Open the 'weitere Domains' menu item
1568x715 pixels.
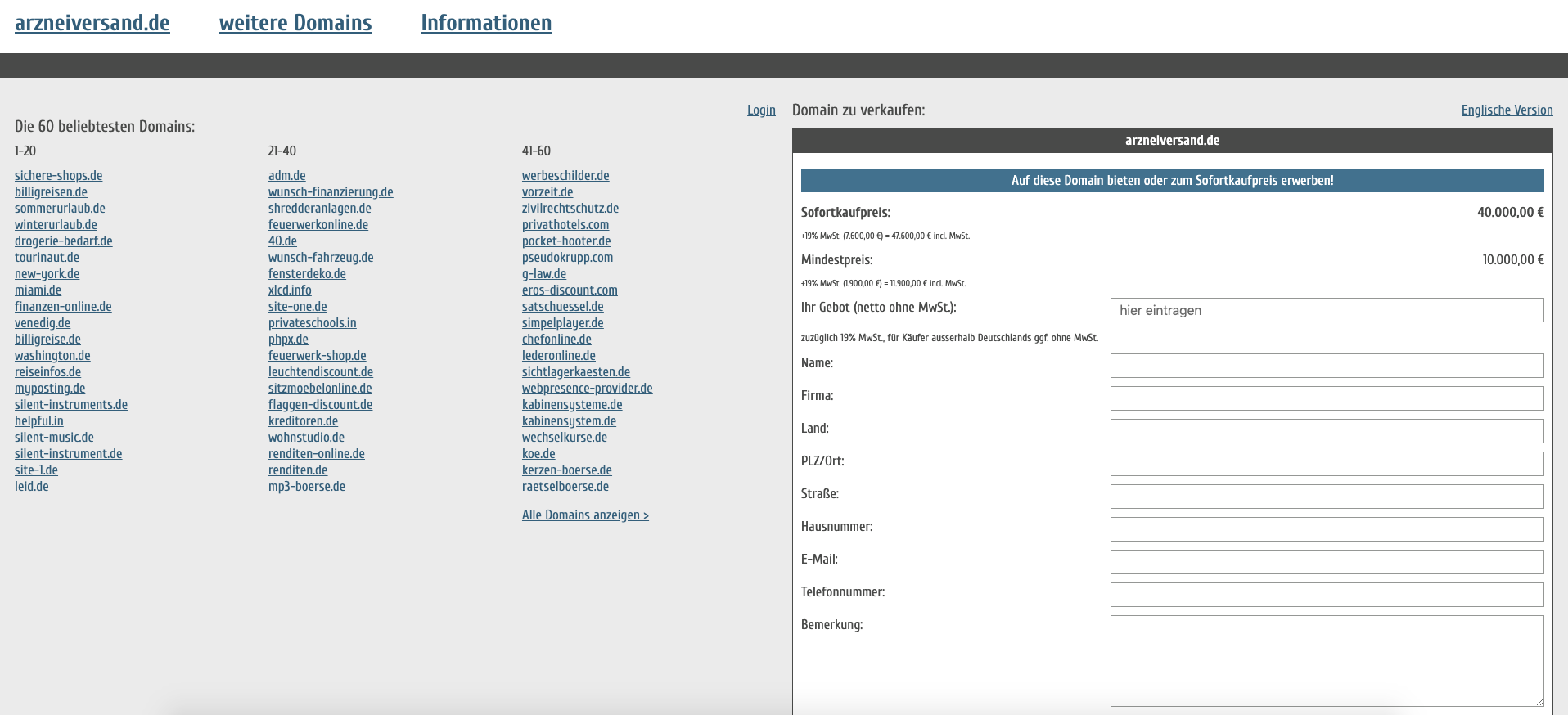[x=295, y=23]
